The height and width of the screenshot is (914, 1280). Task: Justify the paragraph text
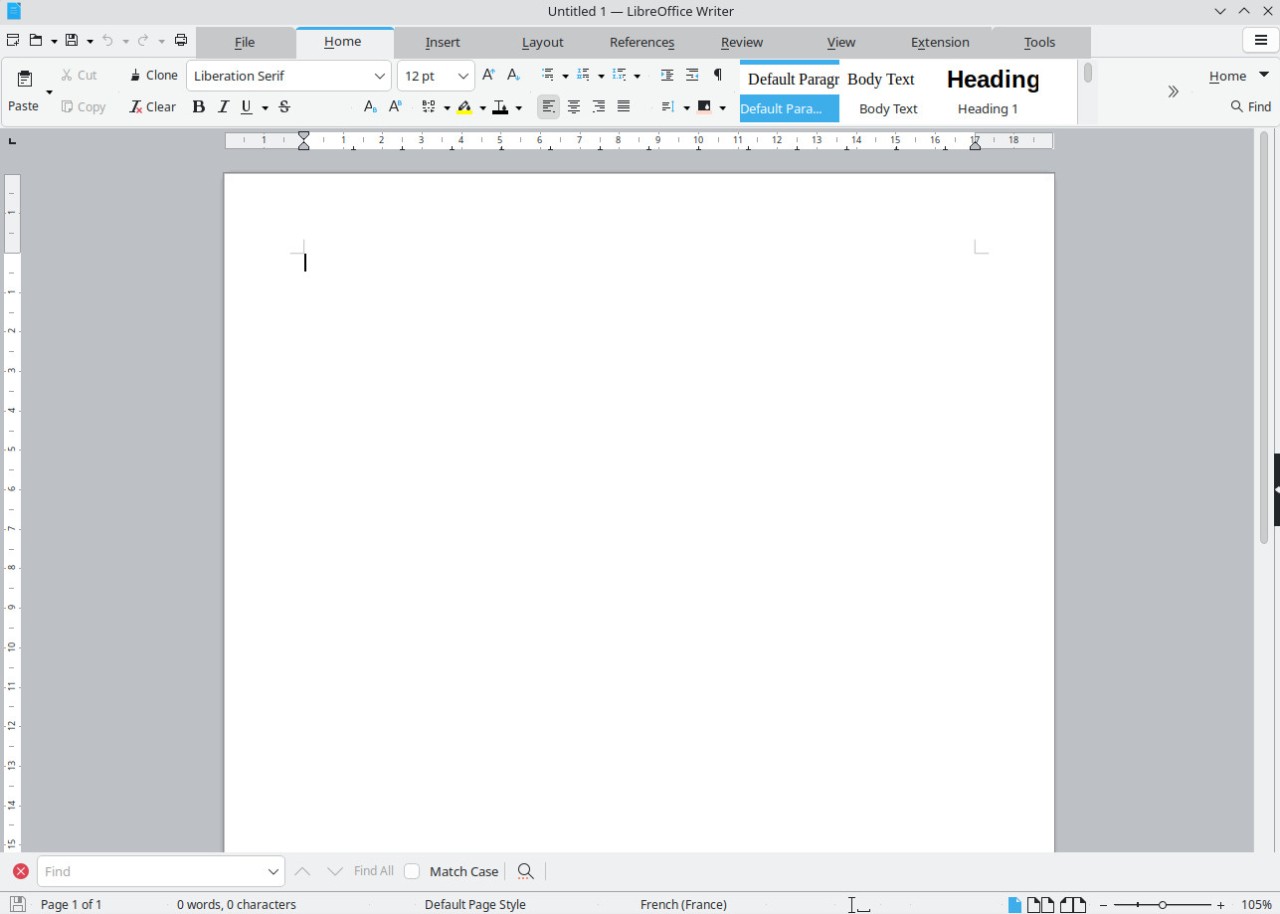[623, 106]
